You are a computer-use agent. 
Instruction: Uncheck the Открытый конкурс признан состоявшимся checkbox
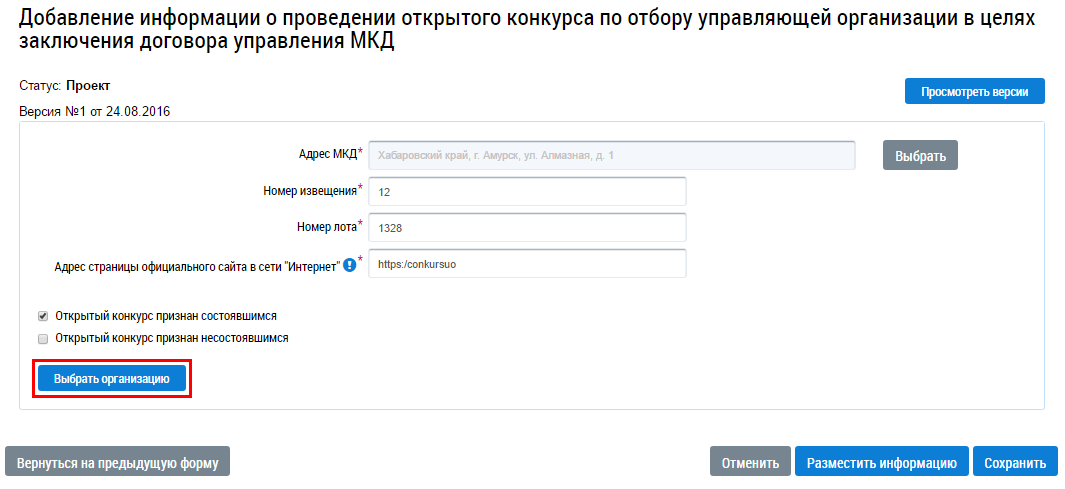coord(43,316)
